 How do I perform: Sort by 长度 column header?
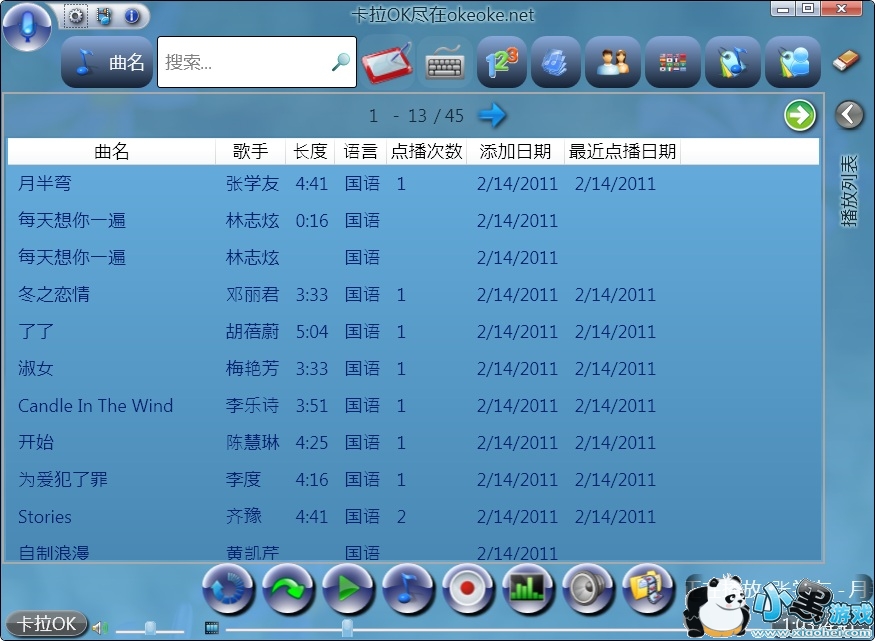(310, 151)
